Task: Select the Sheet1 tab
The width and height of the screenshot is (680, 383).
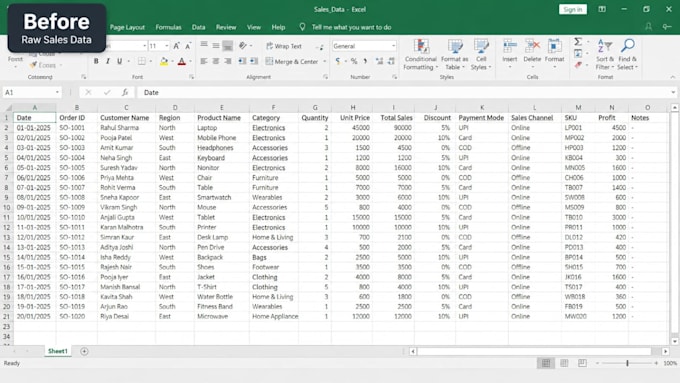Action: coord(58,351)
